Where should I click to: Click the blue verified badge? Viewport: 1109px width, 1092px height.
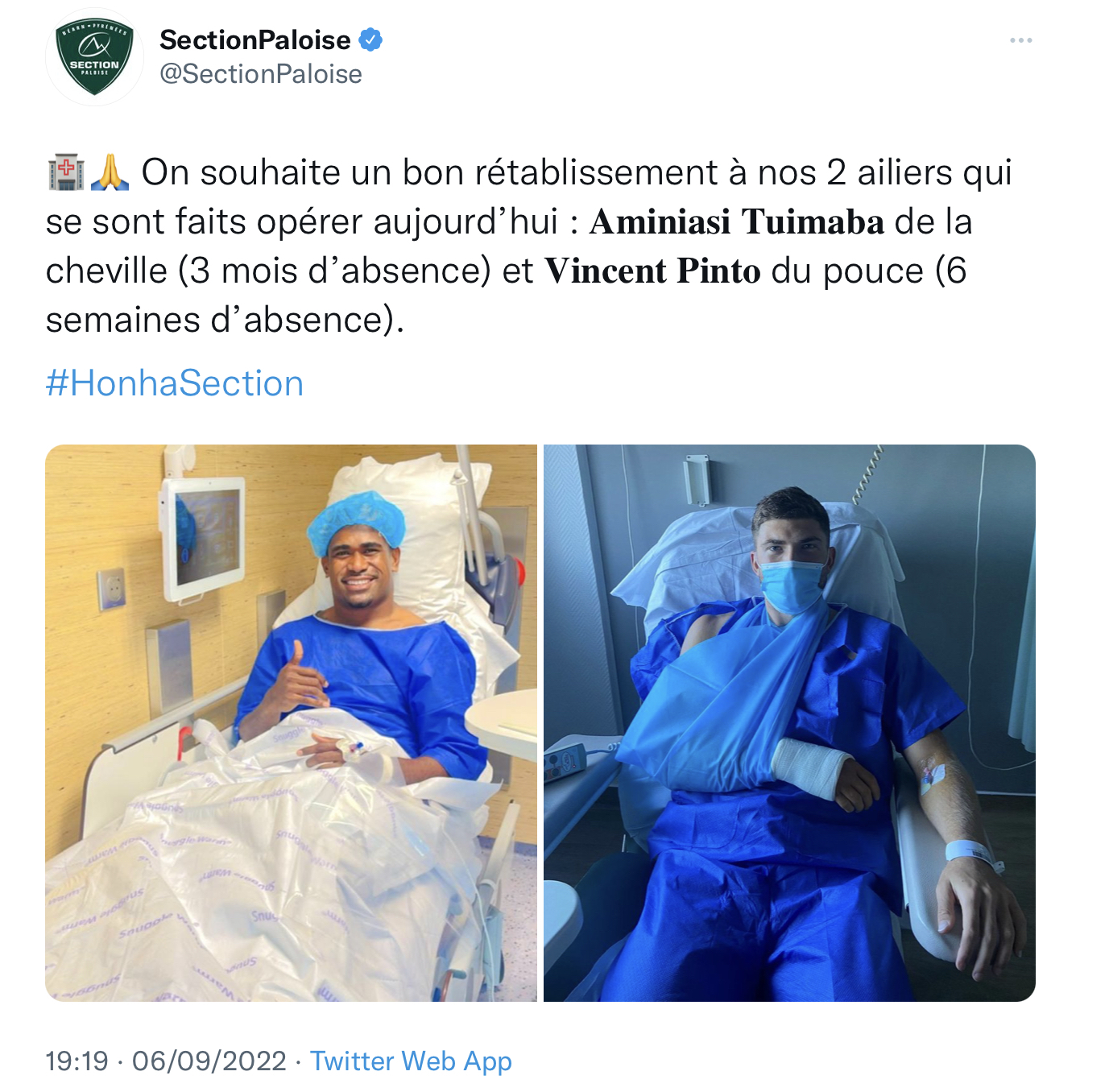(x=370, y=39)
